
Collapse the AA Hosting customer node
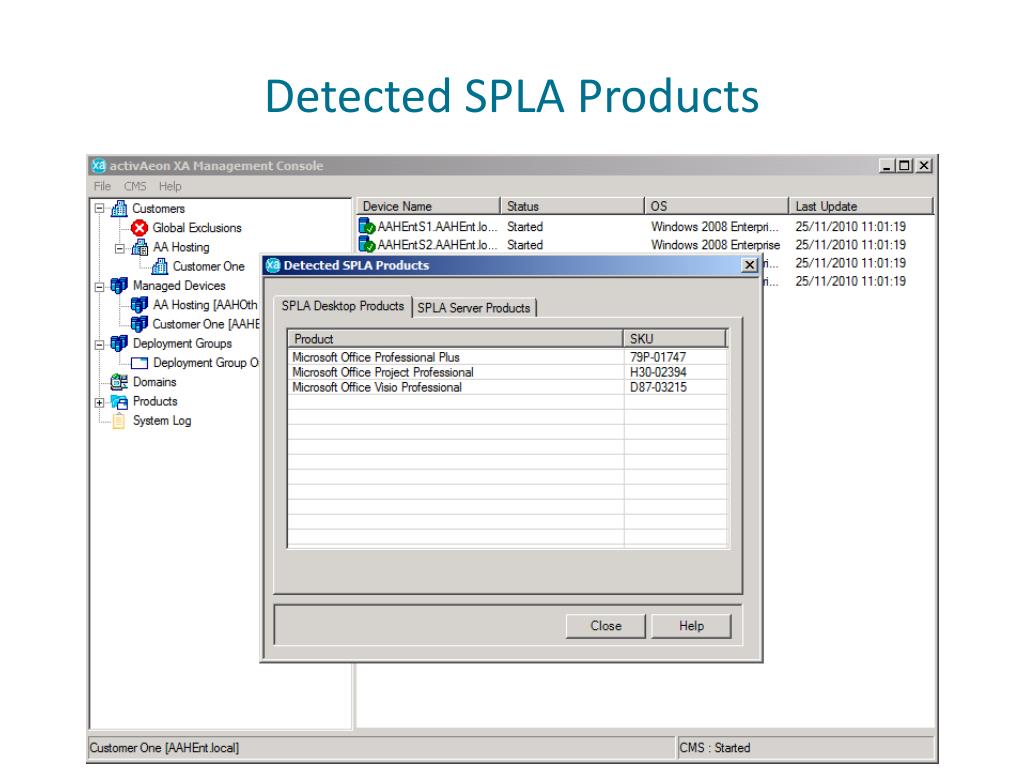[120, 248]
